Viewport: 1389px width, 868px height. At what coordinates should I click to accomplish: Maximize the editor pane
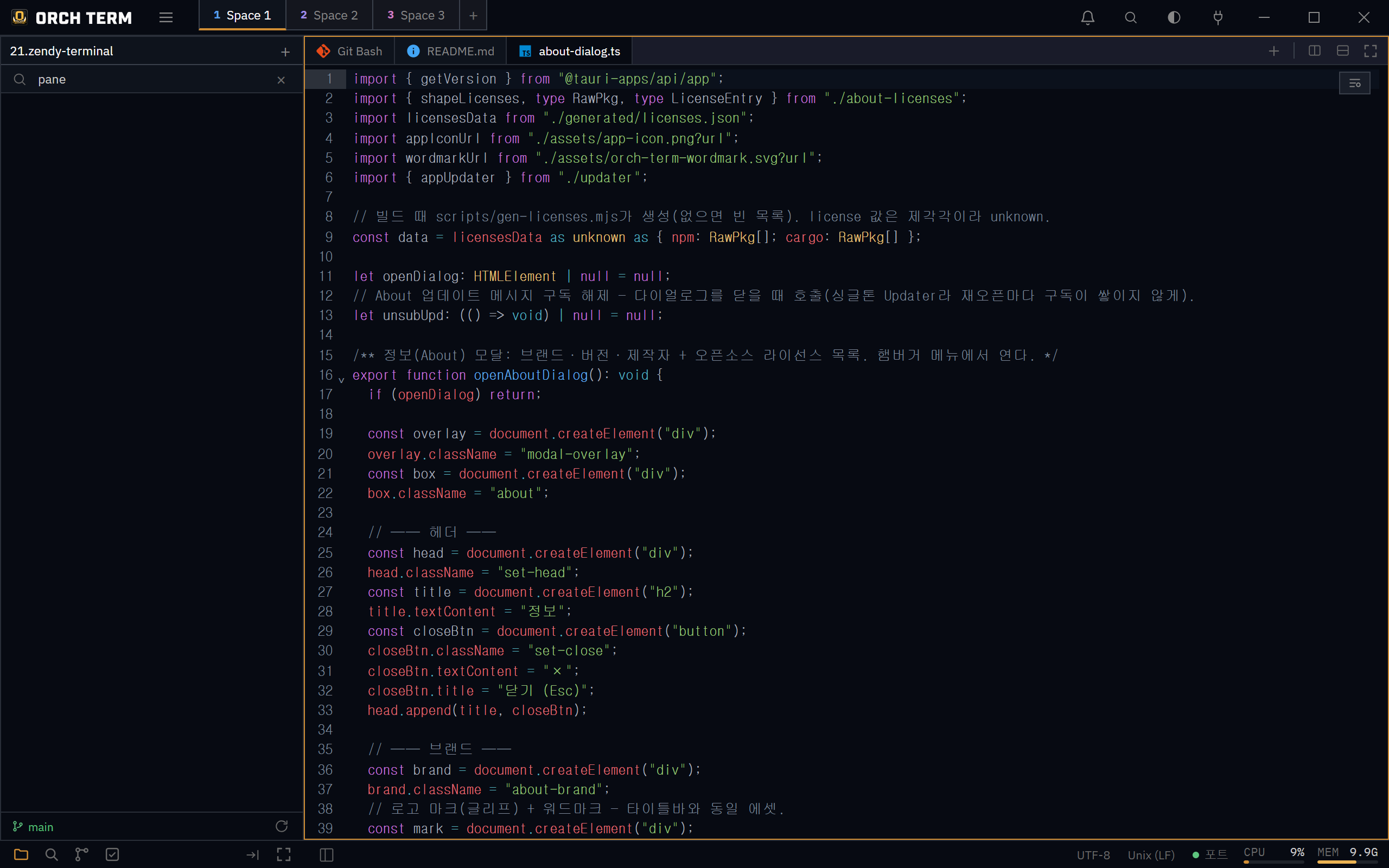click(x=1371, y=51)
